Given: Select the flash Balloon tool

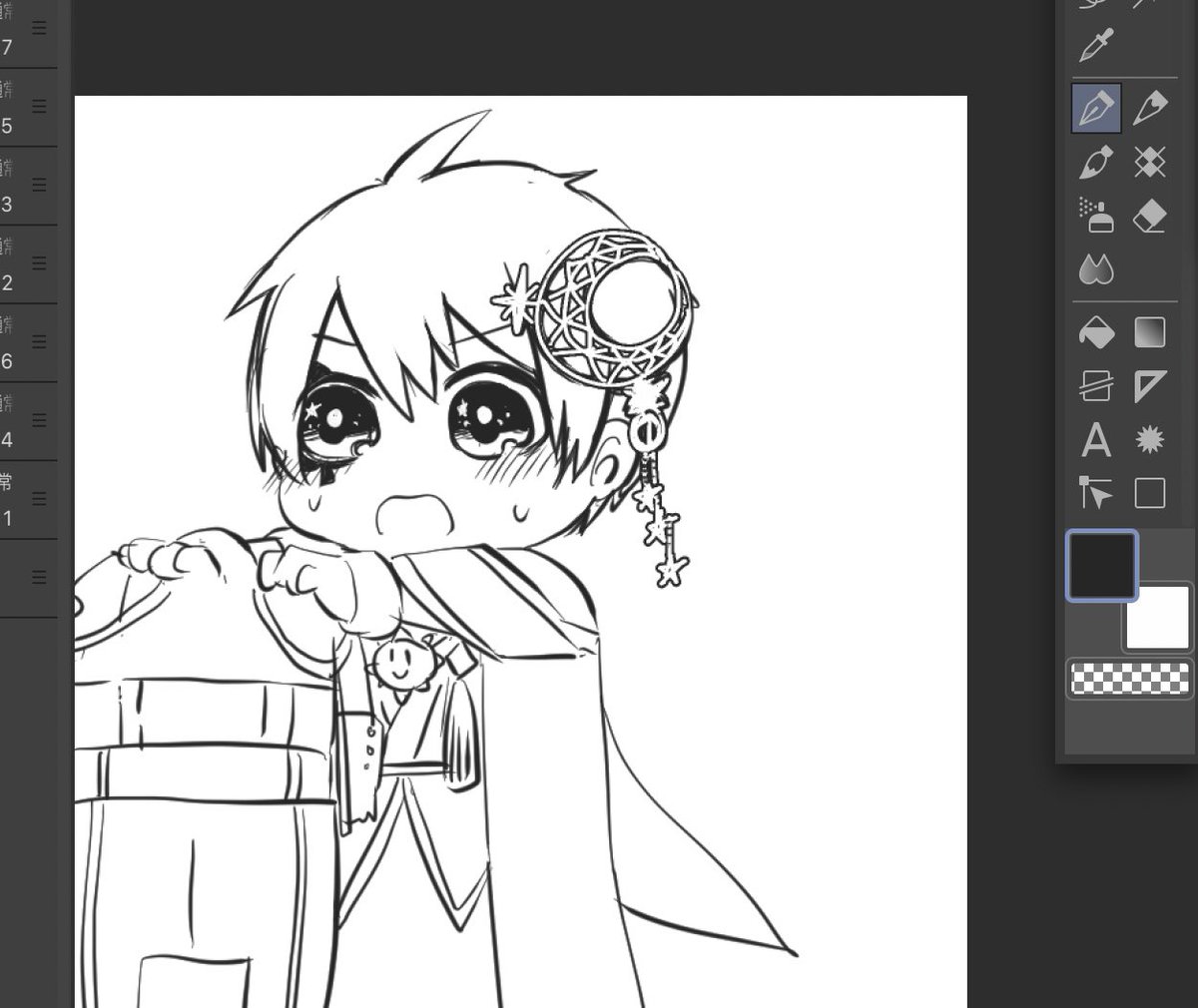Looking at the screenshot, I should (x=1150, y=440).
